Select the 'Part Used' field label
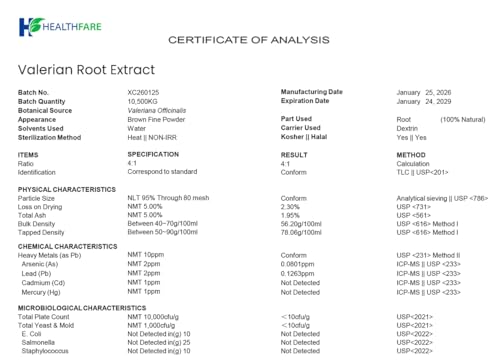The image size is (500, 361). point(296,119)
